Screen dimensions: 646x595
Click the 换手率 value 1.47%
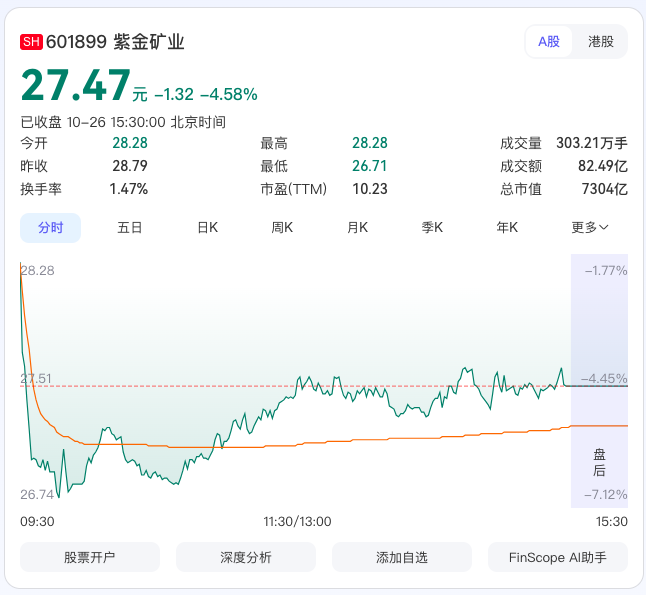[x=129, y=189]
